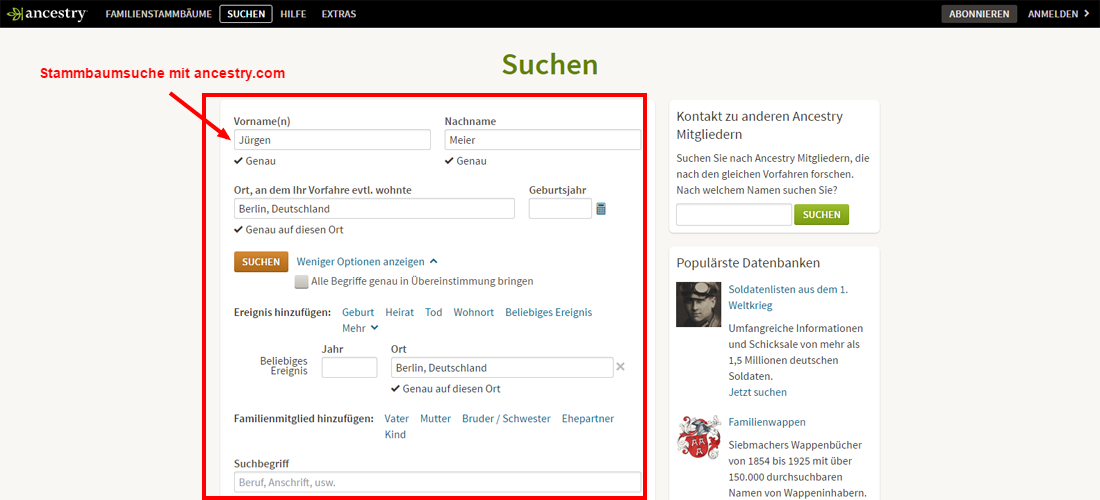Add a Heirat event
1100x500 pixels.
(x=400, y=312)
